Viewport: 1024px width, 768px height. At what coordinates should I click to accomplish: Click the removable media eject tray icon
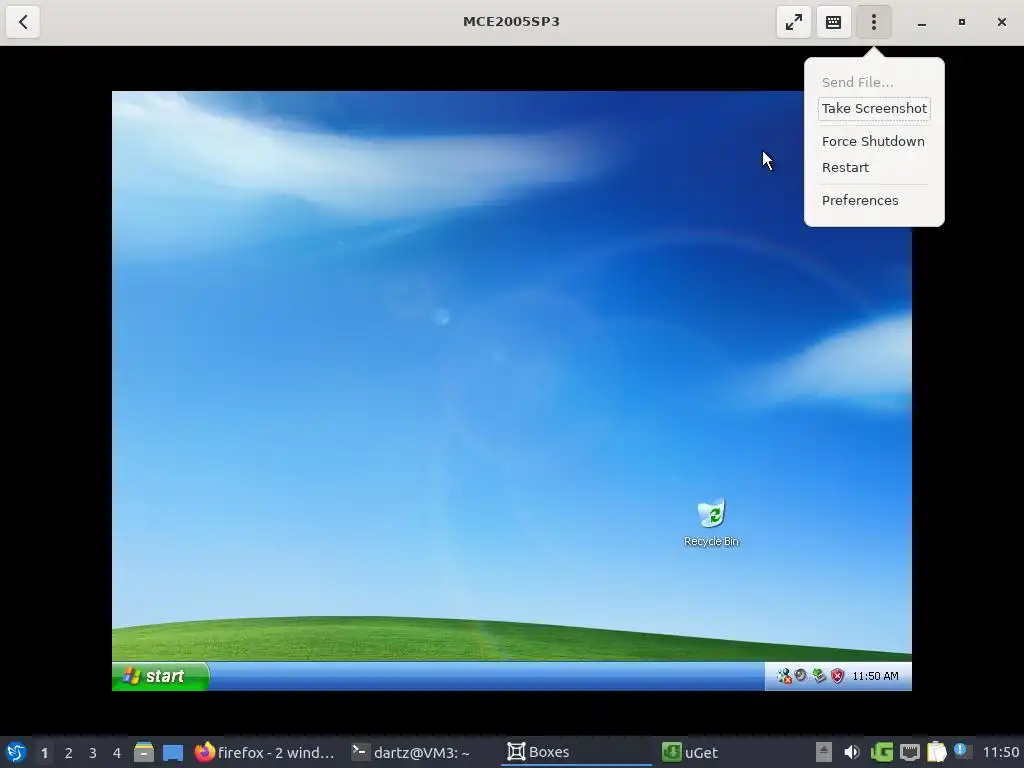[824, 752]
